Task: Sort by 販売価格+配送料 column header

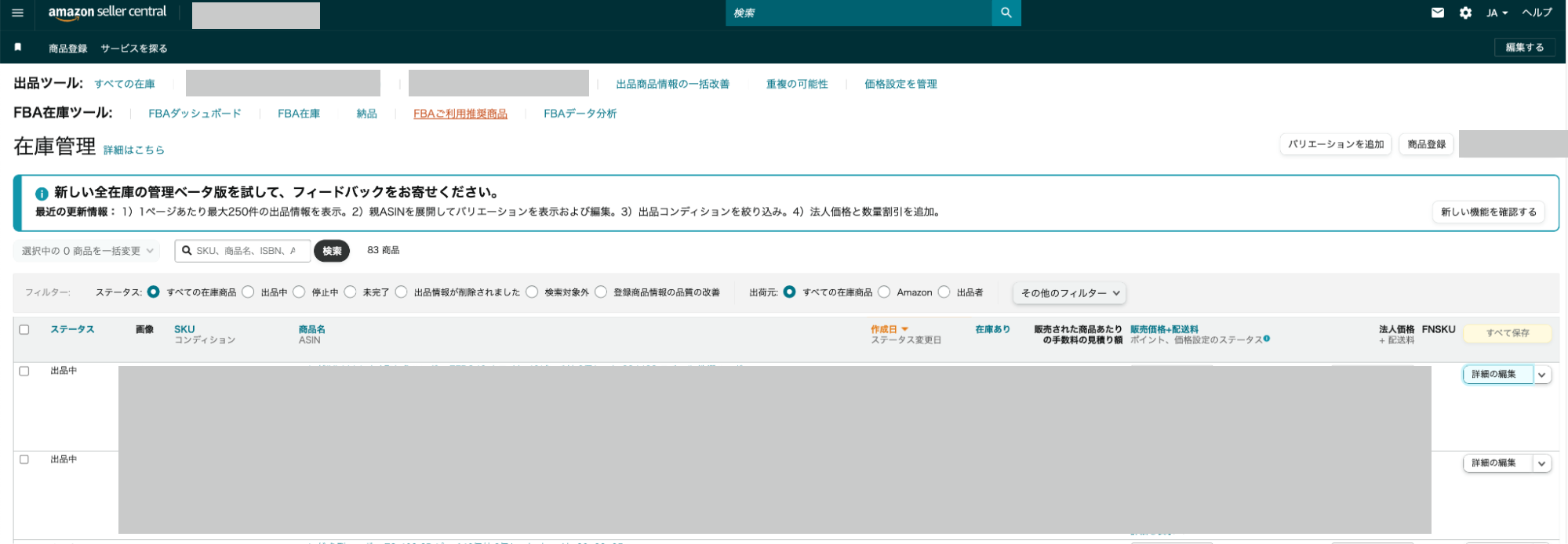Action: (x=1164, y=330)
